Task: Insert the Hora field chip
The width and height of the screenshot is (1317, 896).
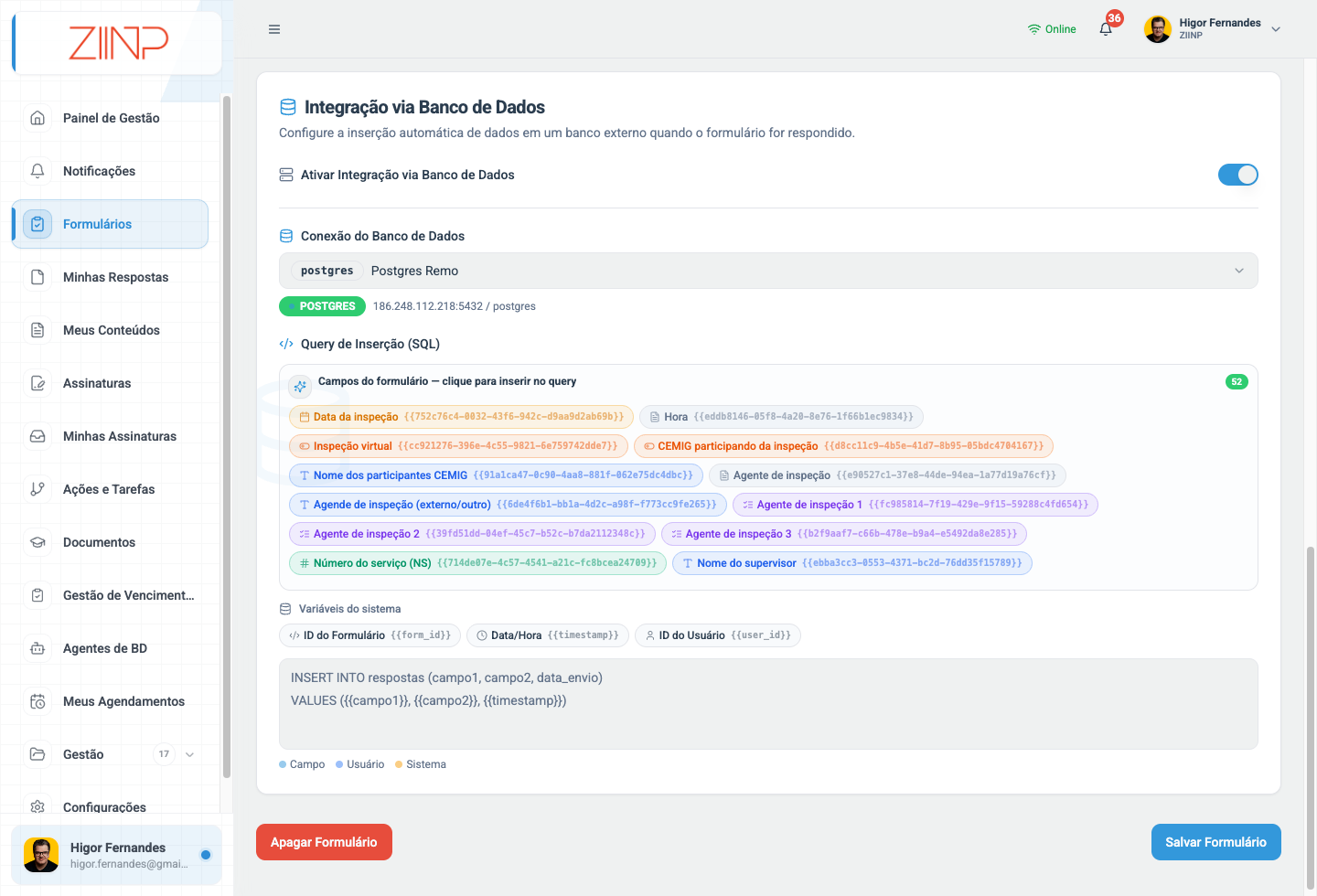Action: pos(781,417)
